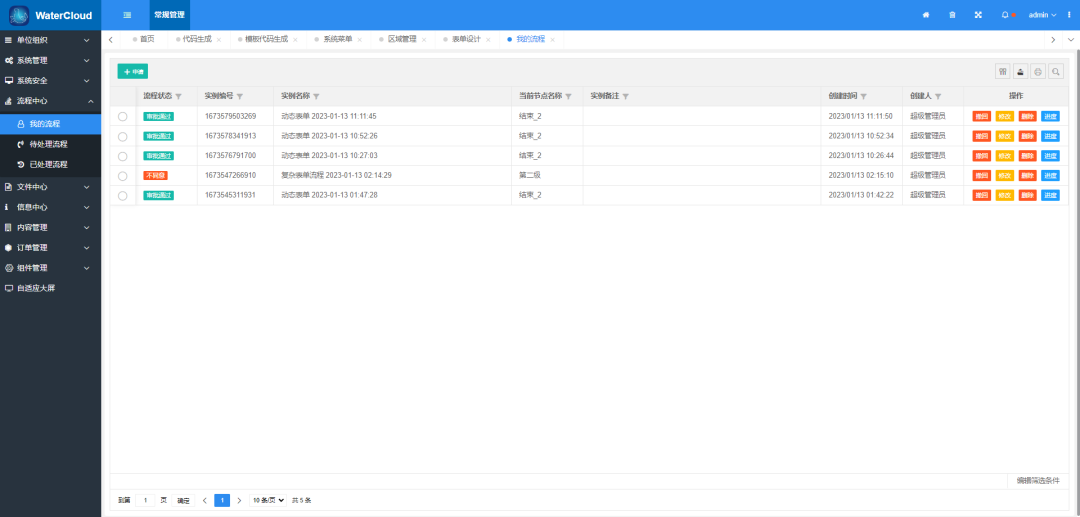
Task: Click 进度 button for the first row
Action: point(1050,116)
